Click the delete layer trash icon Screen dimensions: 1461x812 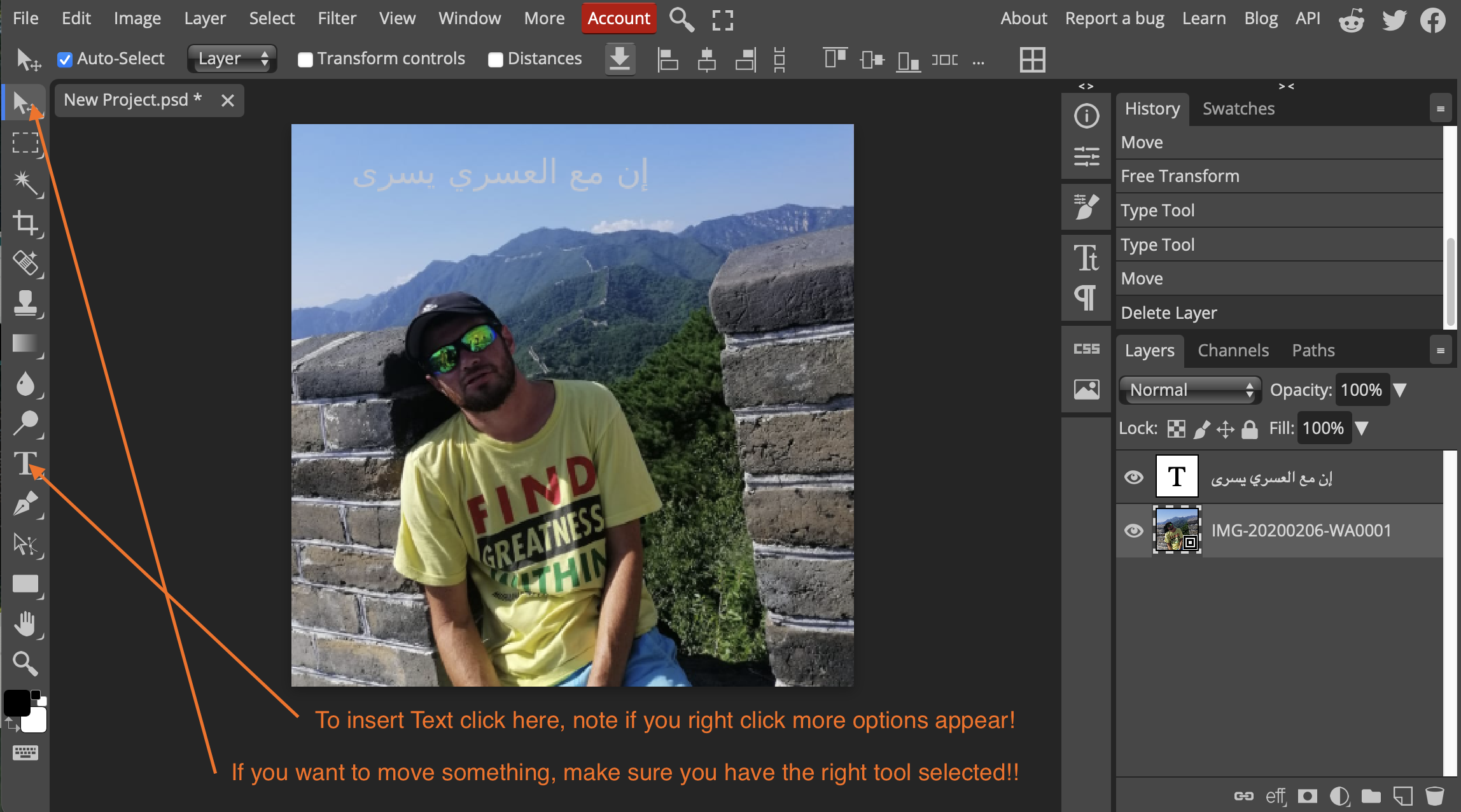pyautogui.click(x=1434, y=795)
